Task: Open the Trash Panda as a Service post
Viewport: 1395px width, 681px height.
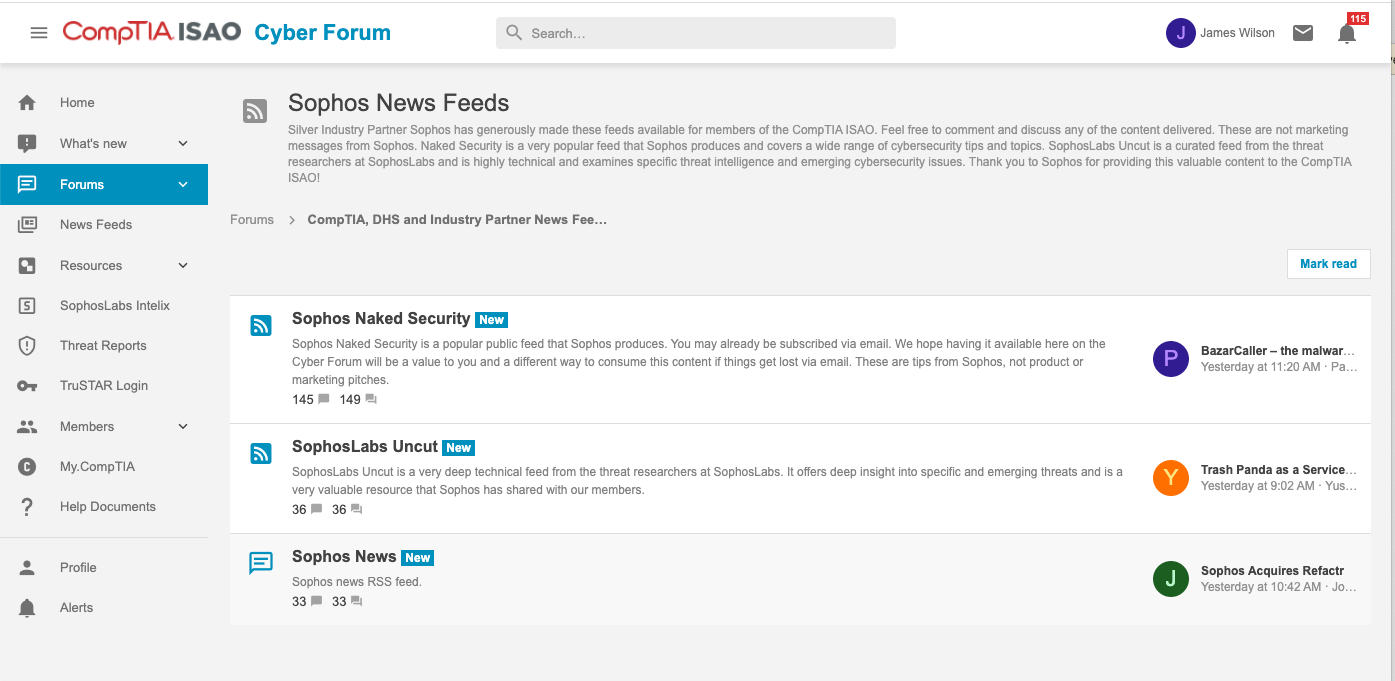Action: [x=1279, y=470]
